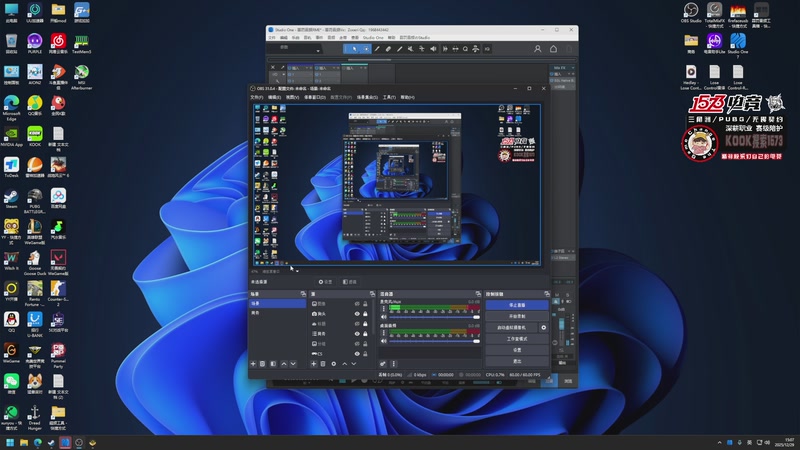This screenshot has height=450, width=800.
Task: Open virtual camera settings gear button
Action: [544, 327]
